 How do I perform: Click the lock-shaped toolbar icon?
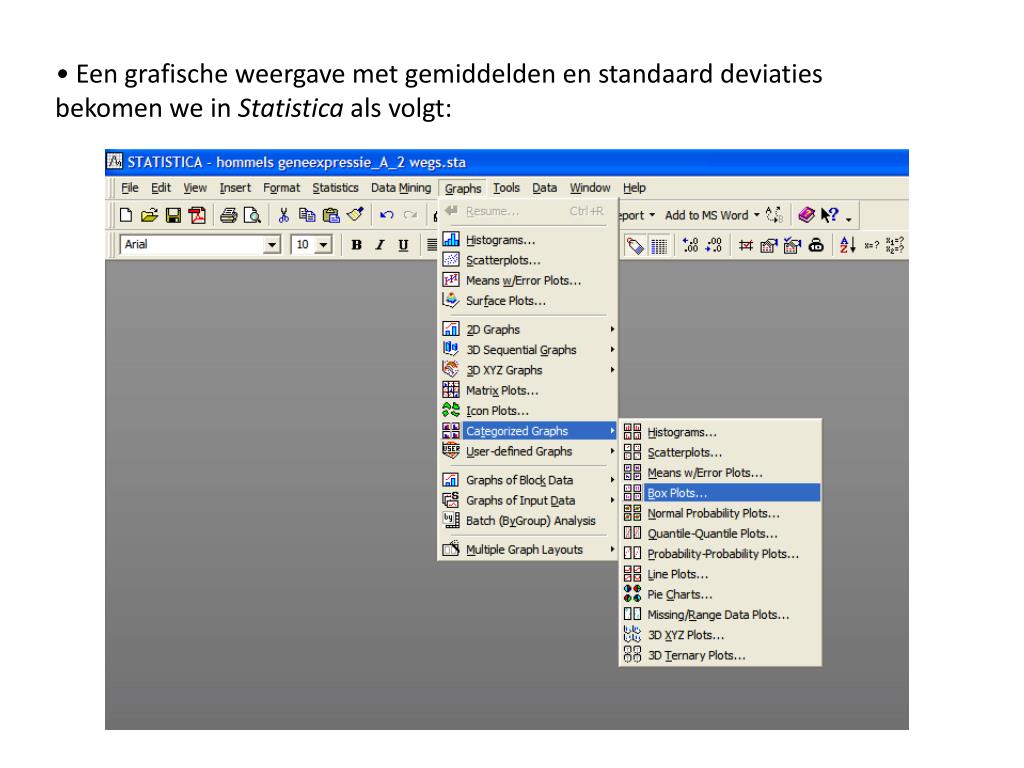pyautogui.click(x=816, y=245)
